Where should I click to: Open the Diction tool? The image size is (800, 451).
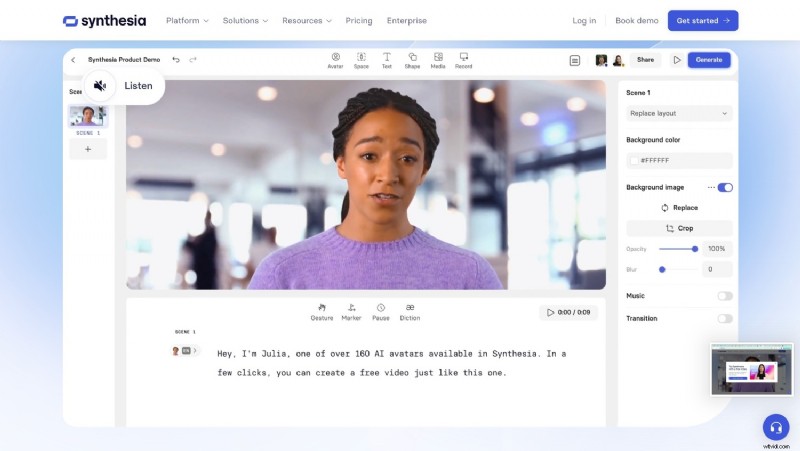click(410, 312)
